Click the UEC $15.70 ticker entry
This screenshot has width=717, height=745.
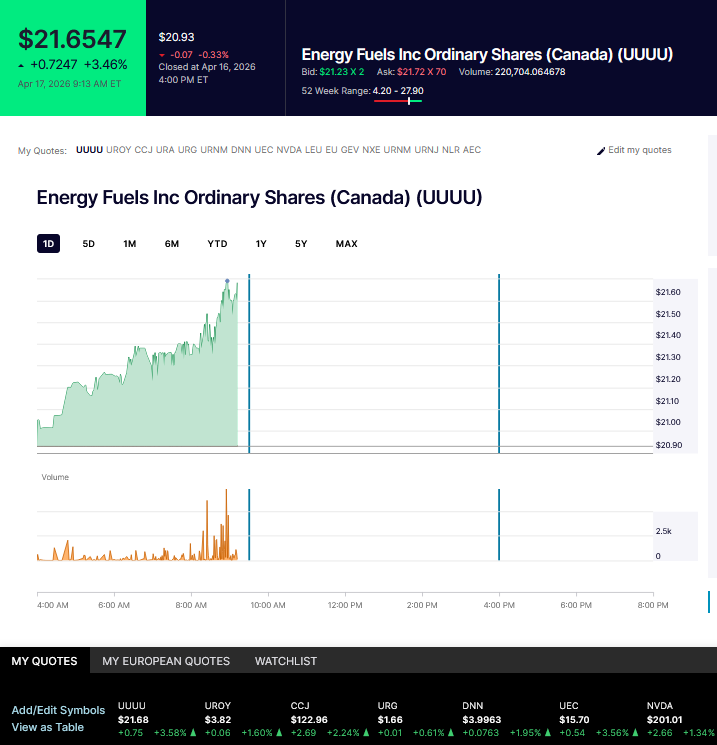[x=599, y=719]
